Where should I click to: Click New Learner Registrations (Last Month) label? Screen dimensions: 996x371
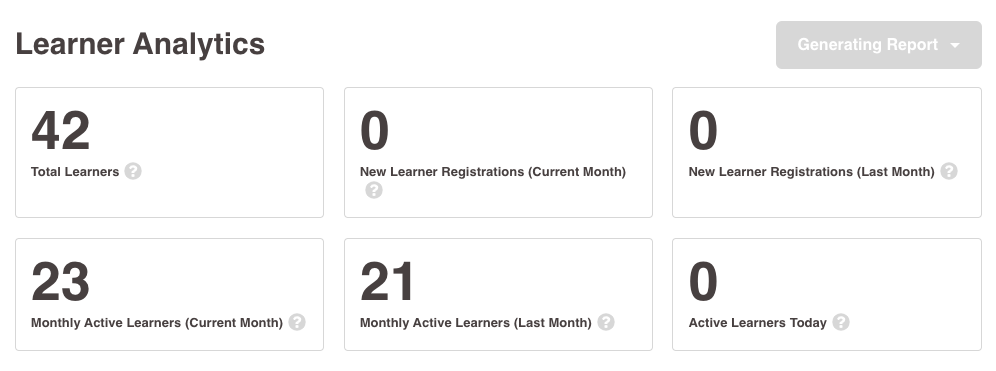click(812, 172)
